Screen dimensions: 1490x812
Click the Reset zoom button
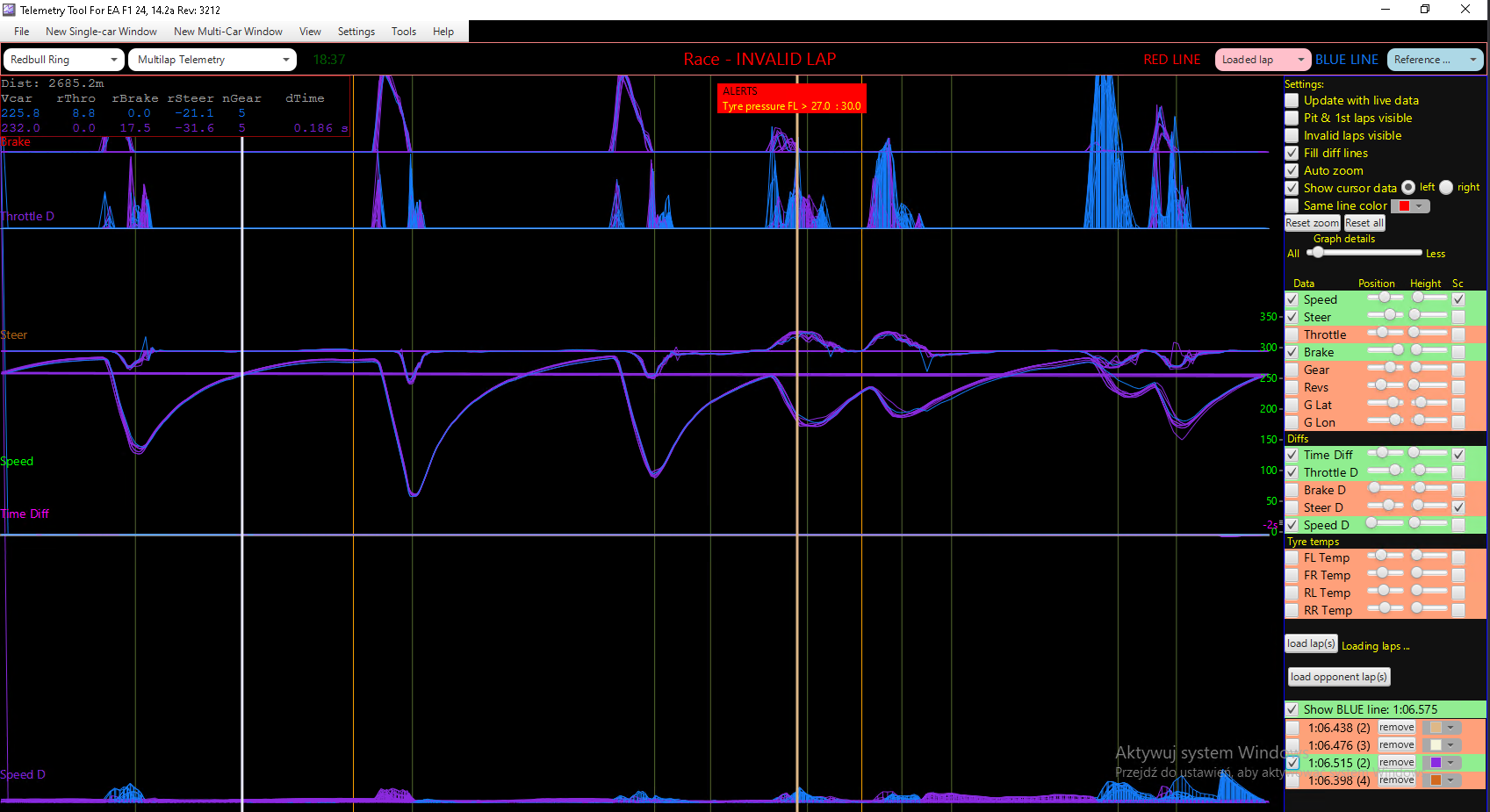[1313, 223]
